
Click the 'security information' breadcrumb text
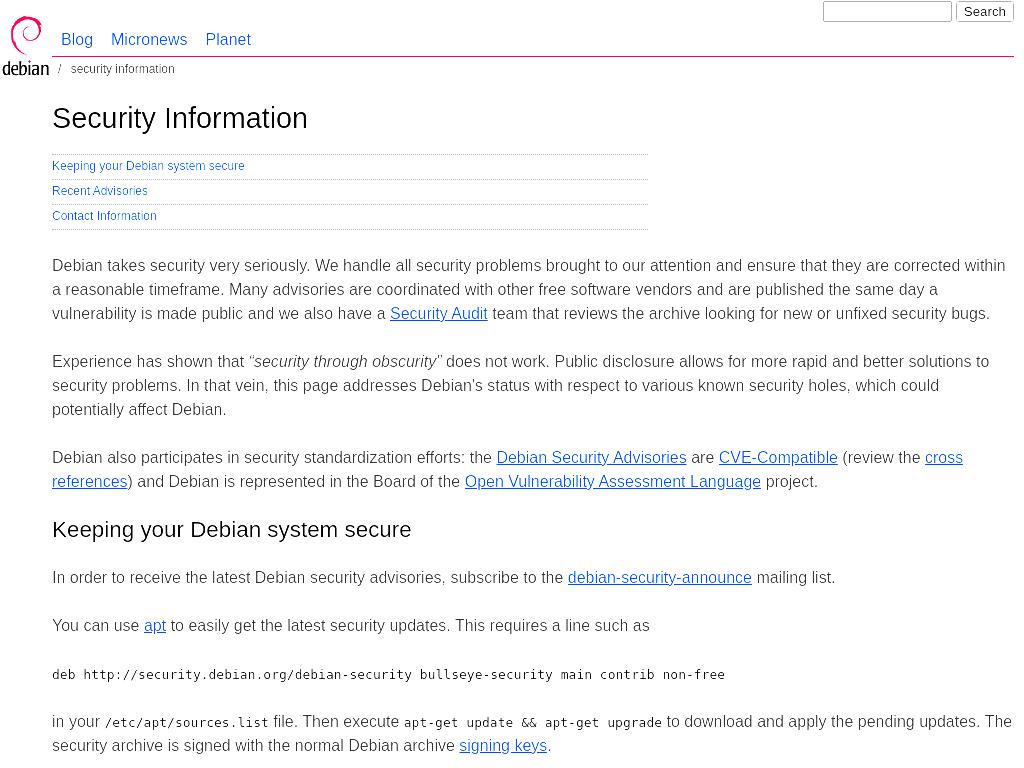pos(123,69)
